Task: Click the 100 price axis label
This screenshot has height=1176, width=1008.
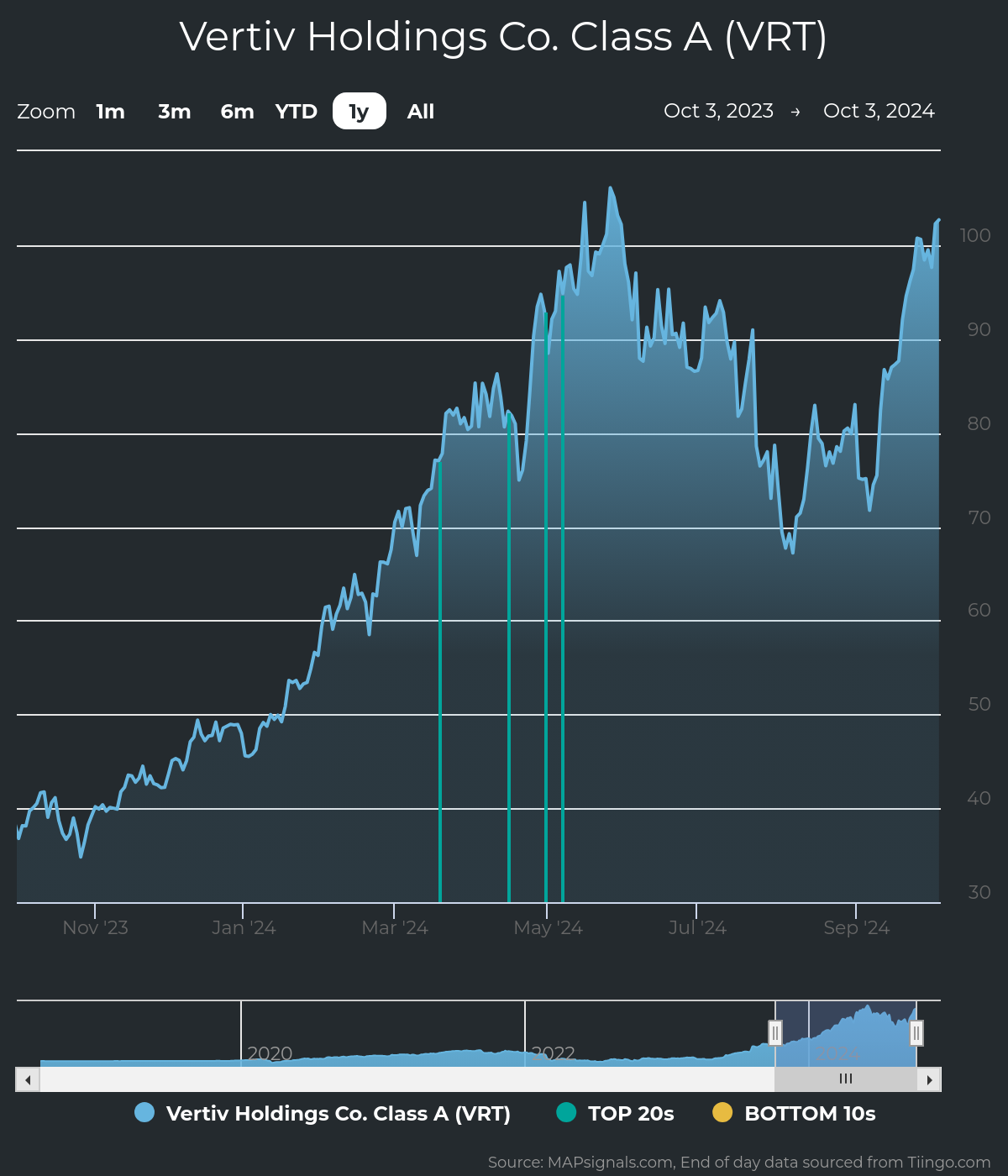Action: coord(974,235)
